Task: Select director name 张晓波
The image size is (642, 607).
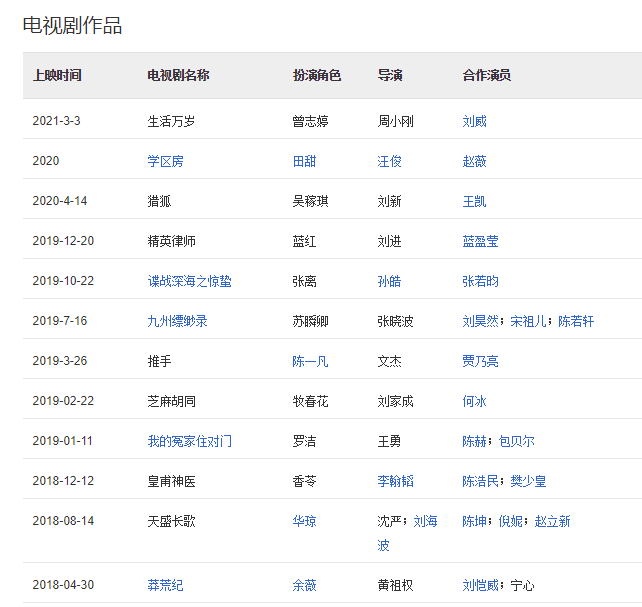Action: pos(395,321)
